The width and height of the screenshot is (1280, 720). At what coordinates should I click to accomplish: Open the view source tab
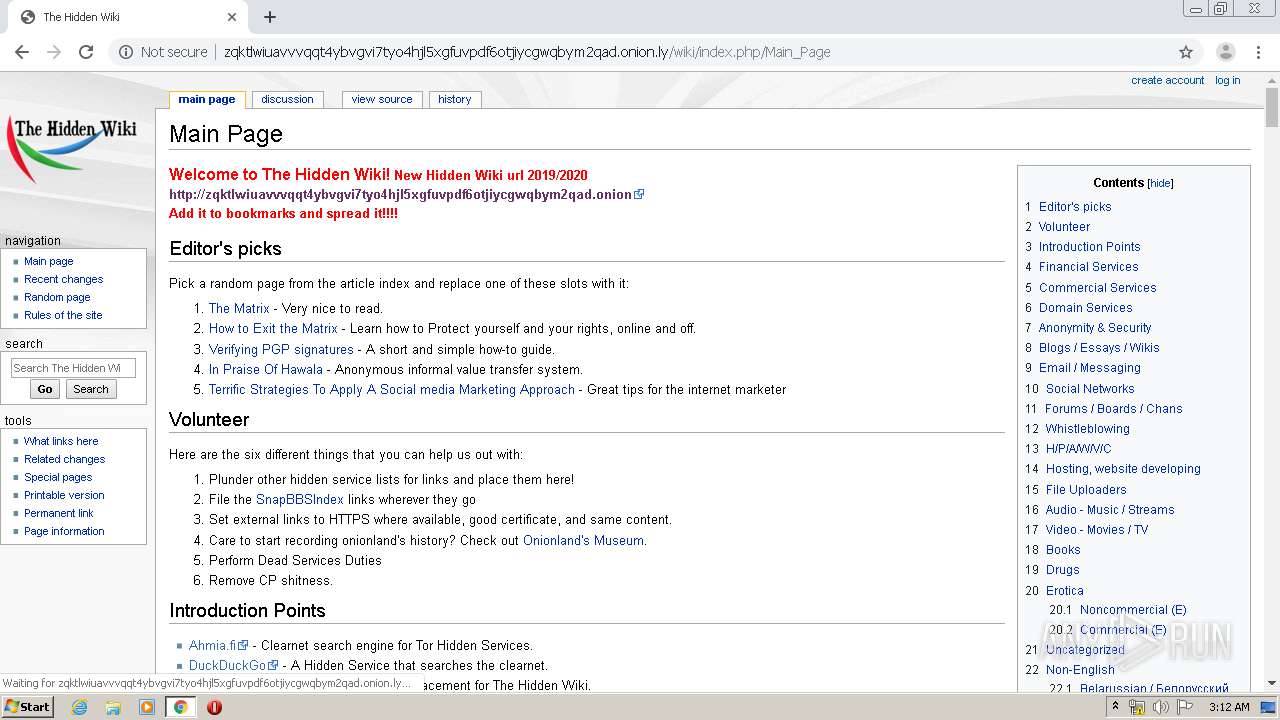[x=382, y=99]
